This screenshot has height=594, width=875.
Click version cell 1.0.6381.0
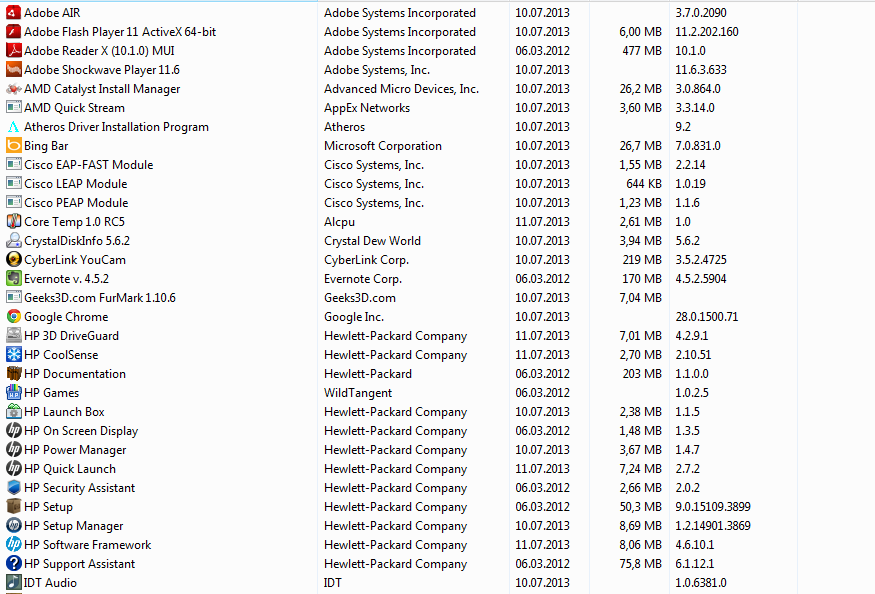tap(701, 582)
